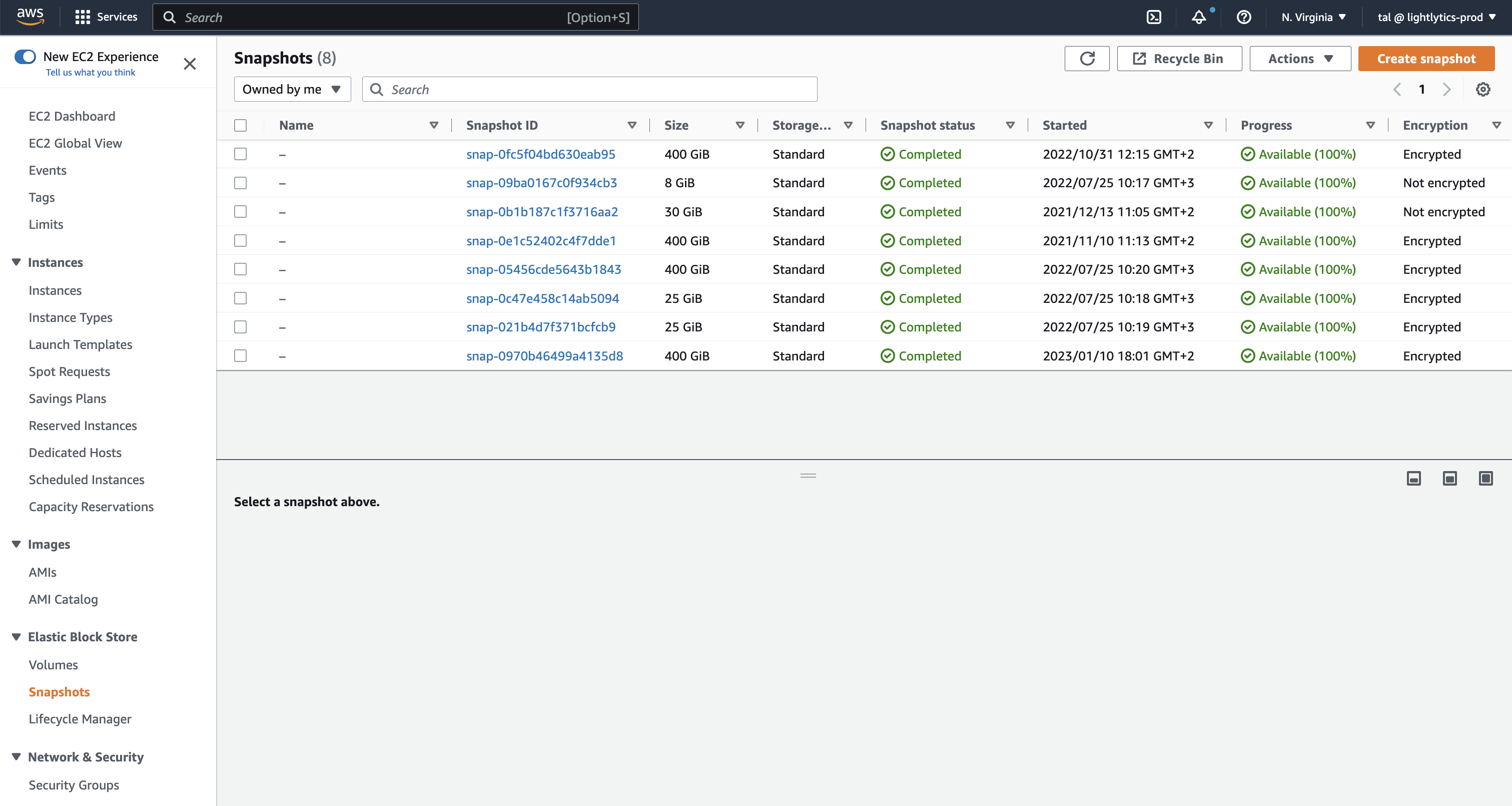Viewport: 1512px width, 806px height.
Task: Open the Owned by me filter dropdown
Action: [x=292, y=89]
